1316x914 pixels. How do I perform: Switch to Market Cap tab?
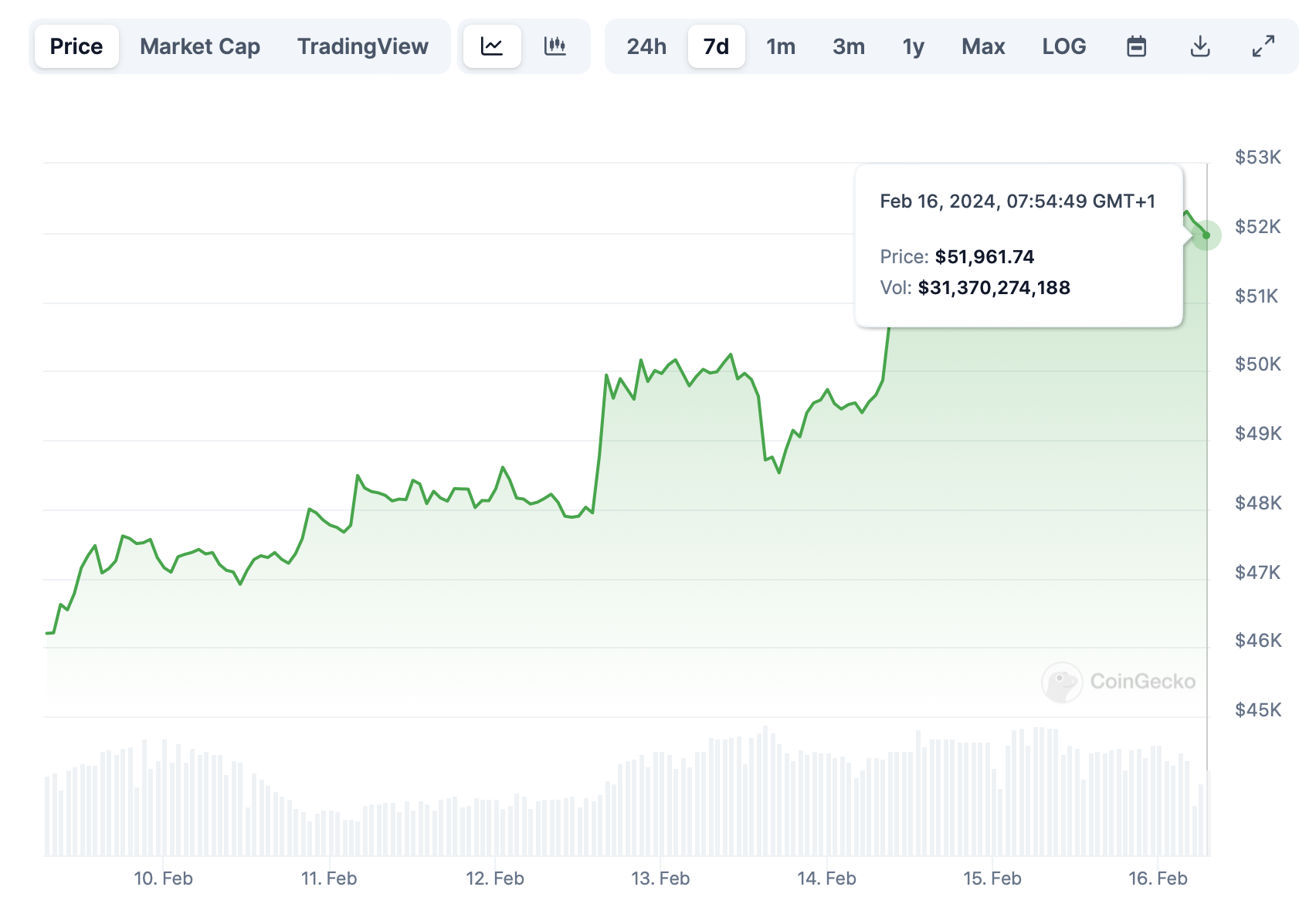(200, 46)
